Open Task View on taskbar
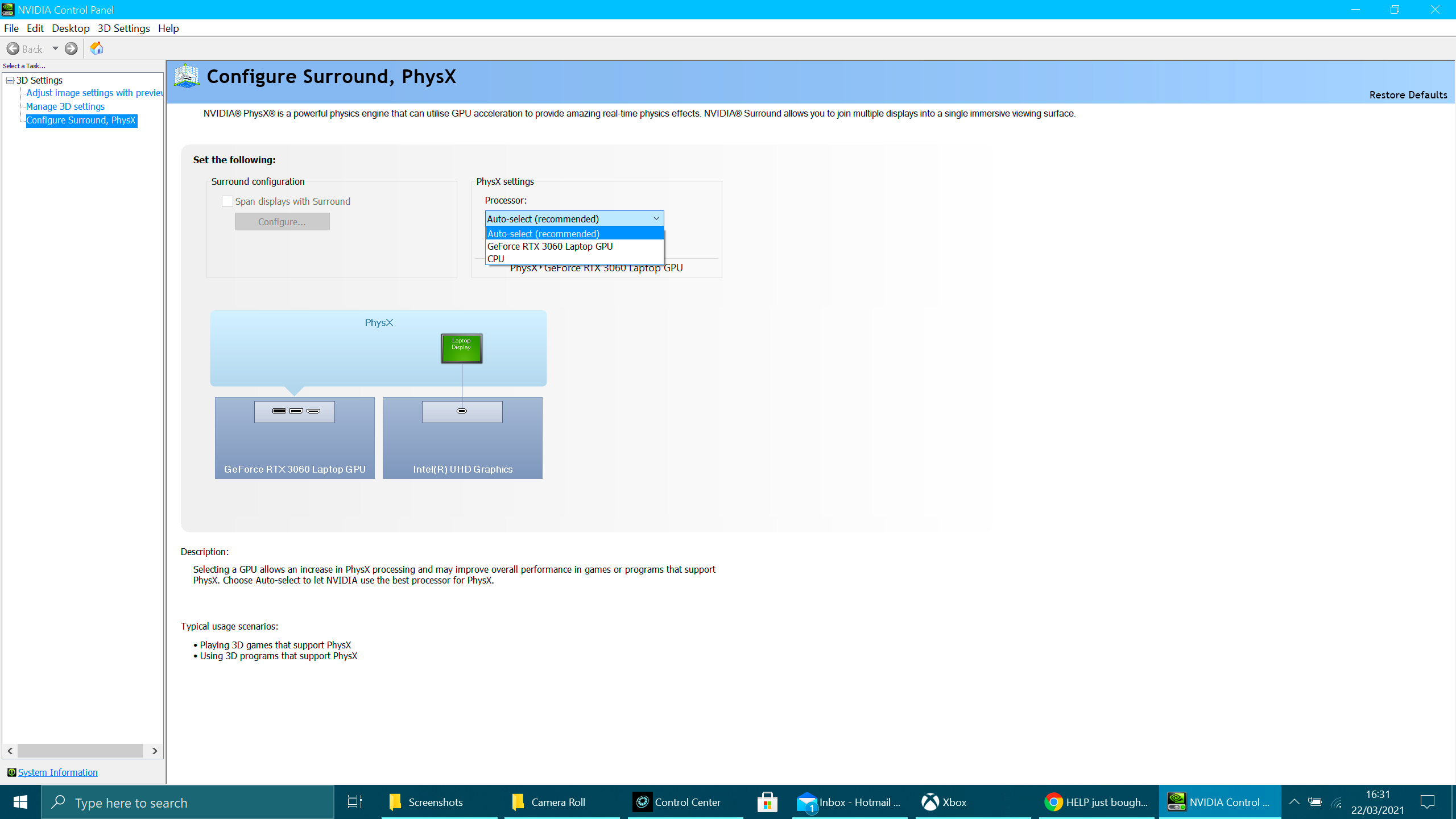 [x=355, y=802]
